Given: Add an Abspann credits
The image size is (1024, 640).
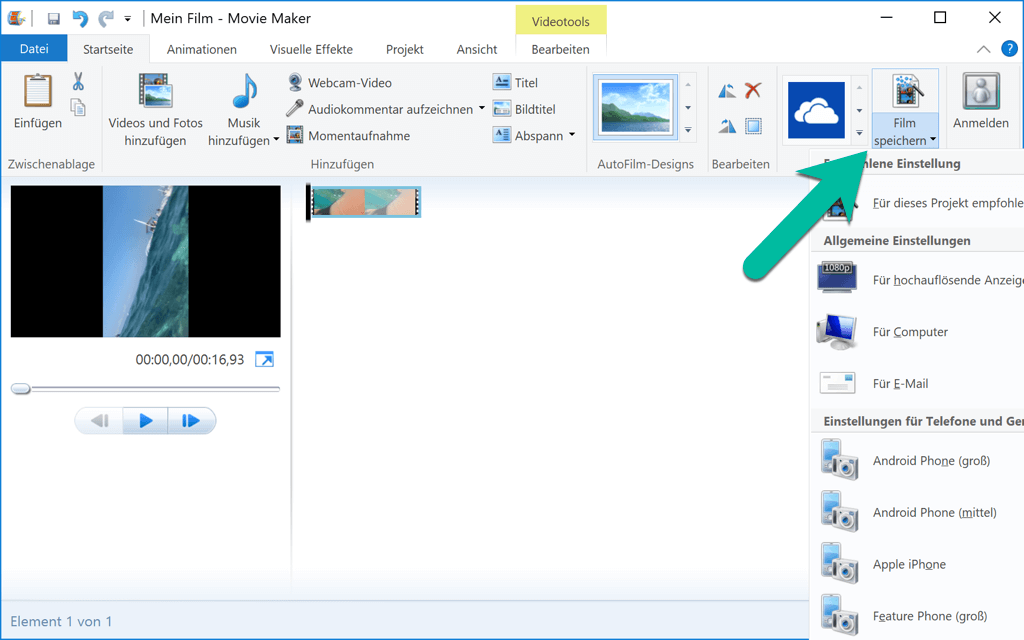Looking at the screenshot, I should (x=528, y=136).
